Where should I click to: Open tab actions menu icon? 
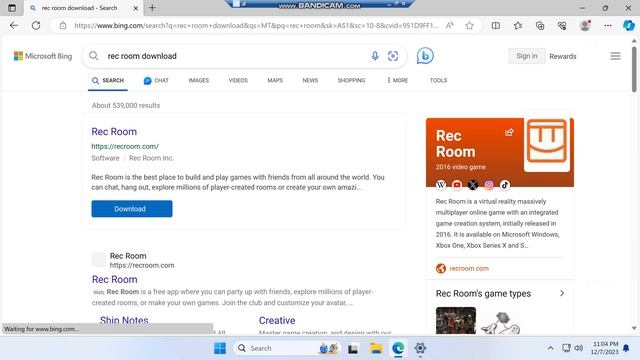(12, 8)
